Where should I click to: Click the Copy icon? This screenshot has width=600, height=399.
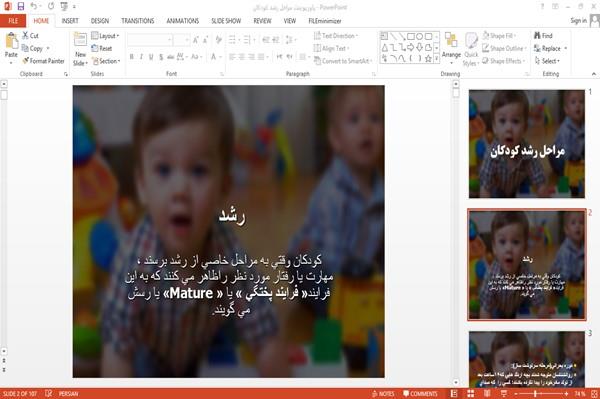[25, 48]
